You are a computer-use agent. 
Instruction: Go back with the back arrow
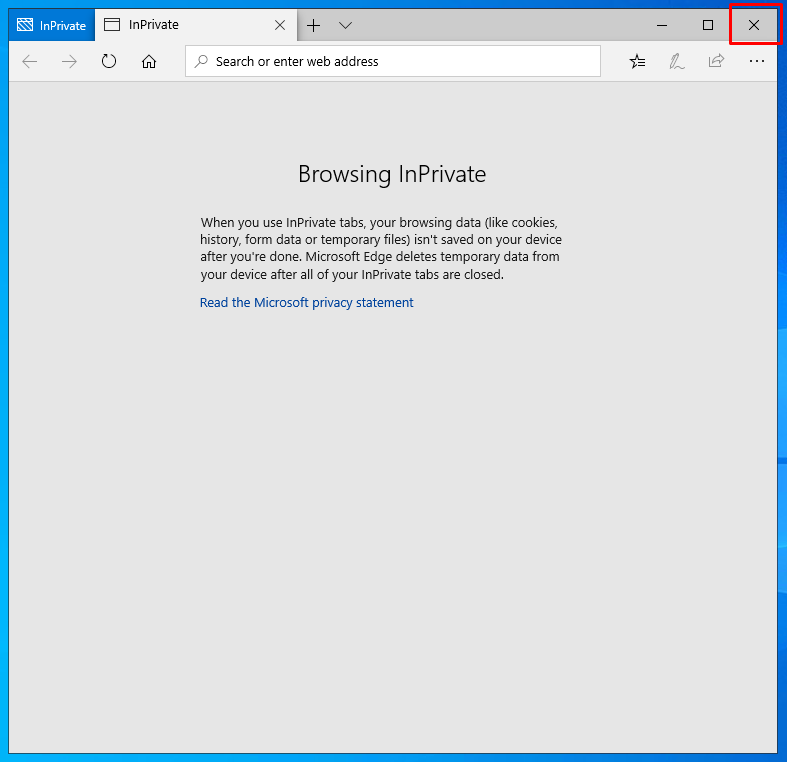(30, 62)
